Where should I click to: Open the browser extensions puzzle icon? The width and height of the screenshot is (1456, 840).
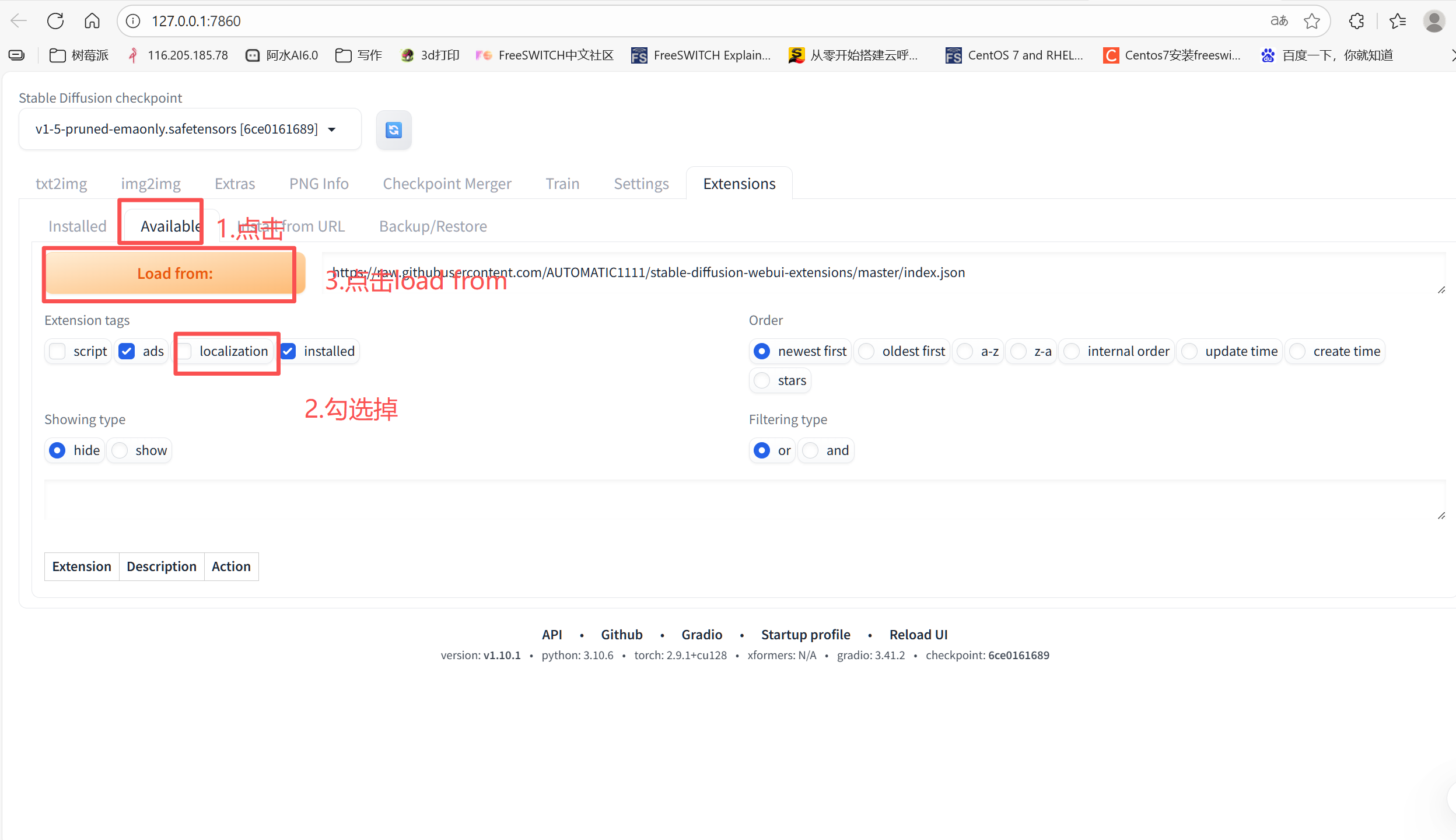1356,21
